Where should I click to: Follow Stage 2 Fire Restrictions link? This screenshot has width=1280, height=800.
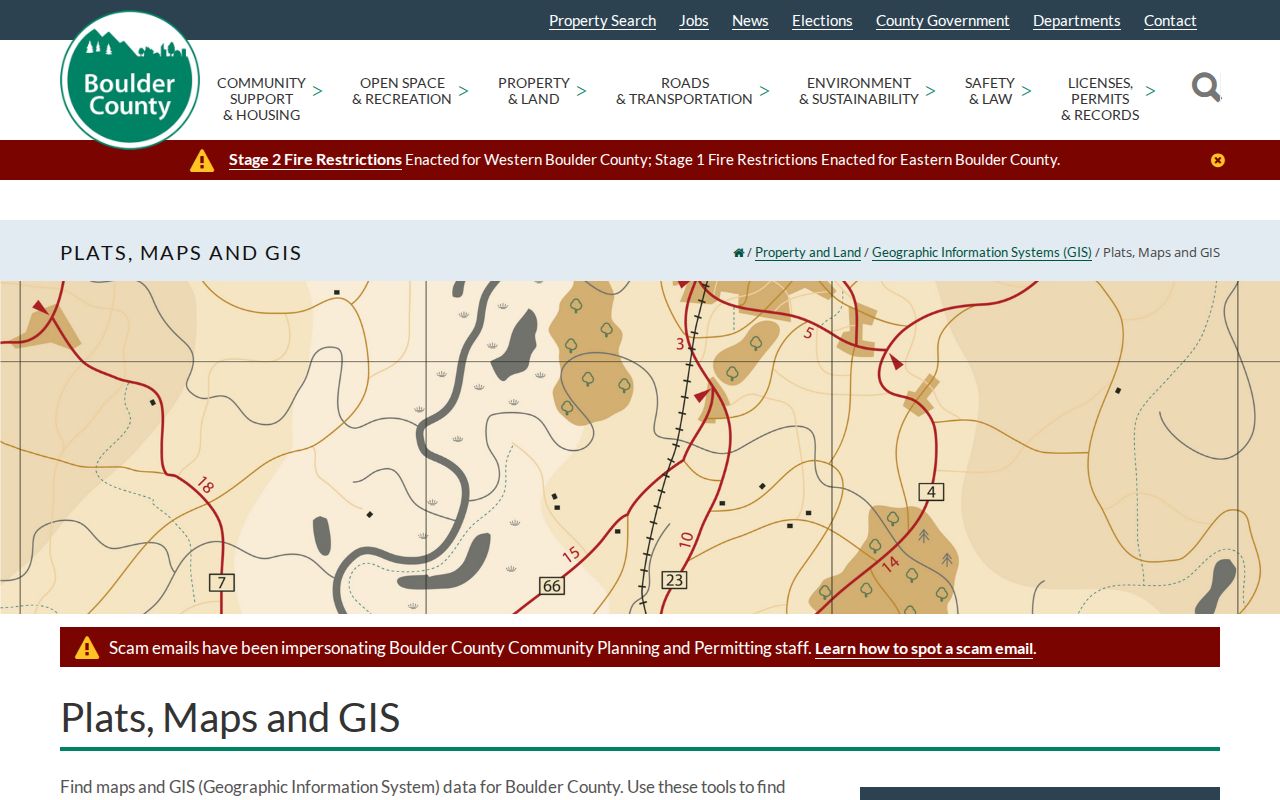point(315,160)
